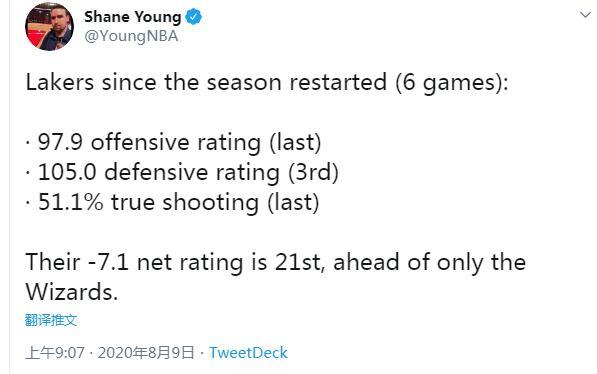Click the '(6 games):' text in the tweet
This screenshot has width=597, height=374.
coord(452,83)
